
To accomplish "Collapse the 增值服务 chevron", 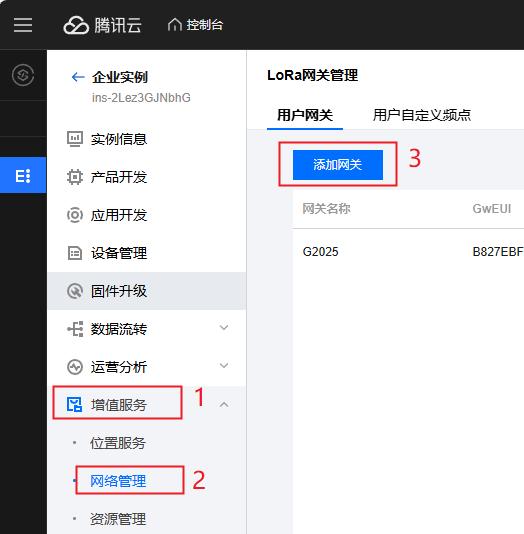I will pyautogui.click(x=224, y=404).
